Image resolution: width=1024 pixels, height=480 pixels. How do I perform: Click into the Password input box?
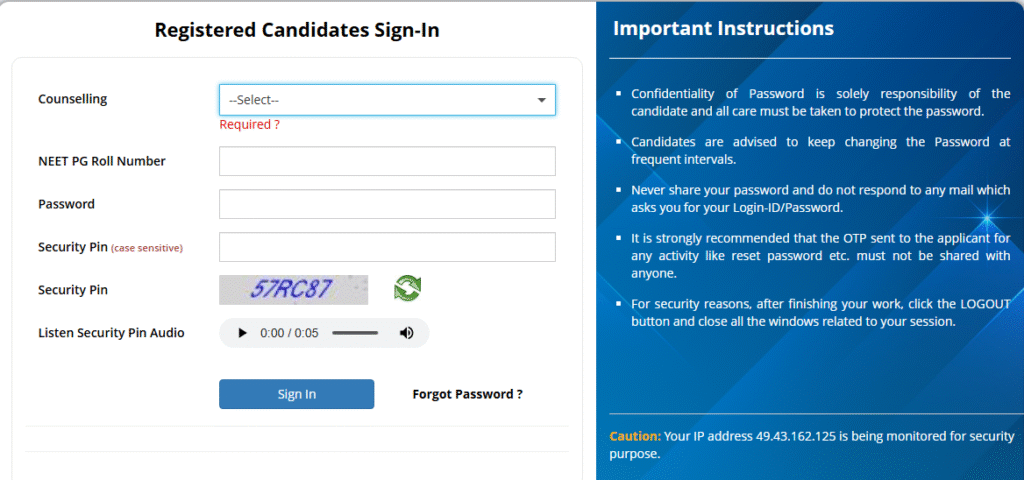(x=387, y=204)
